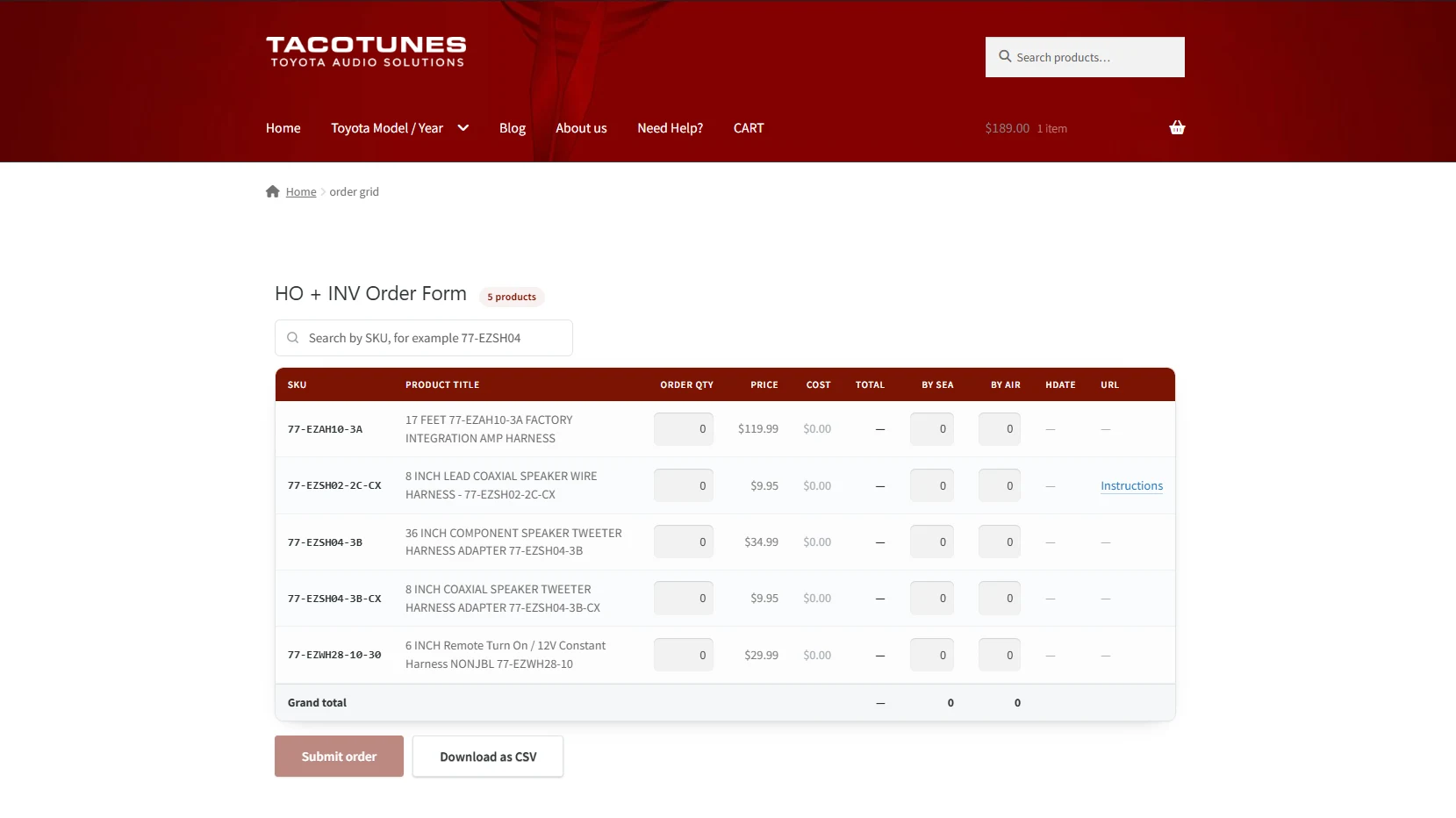Click the BY SEA column header
The width and height of the screenshot is (1456, 818).
937,384
